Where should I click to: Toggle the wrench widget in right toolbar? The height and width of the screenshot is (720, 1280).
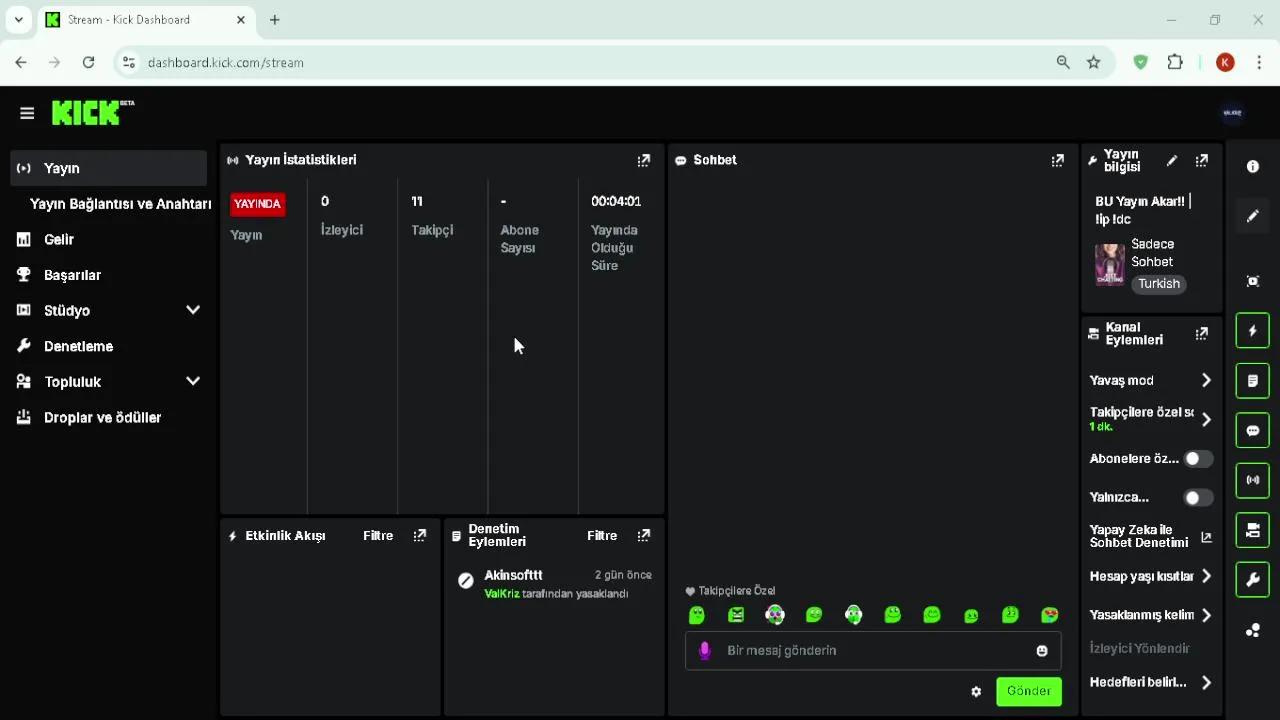click(x=1253, y=580)
